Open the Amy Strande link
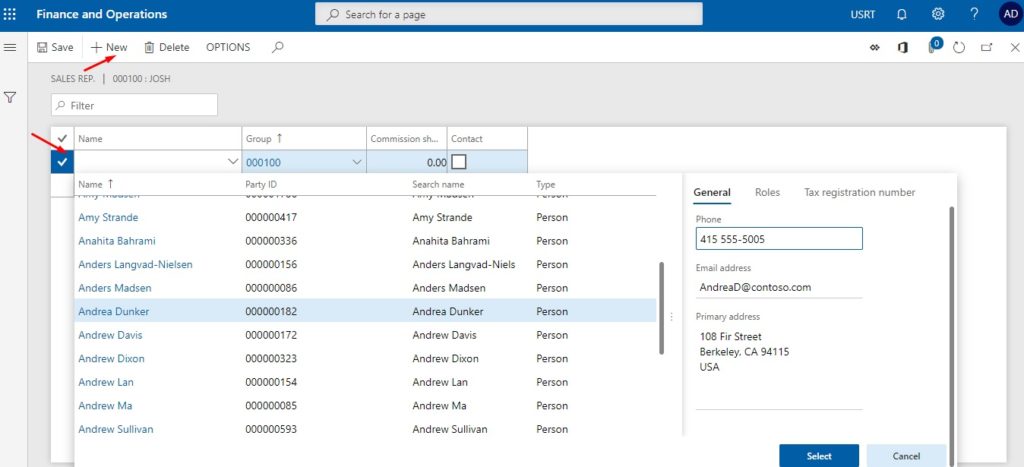 click(x=108, y=217)
